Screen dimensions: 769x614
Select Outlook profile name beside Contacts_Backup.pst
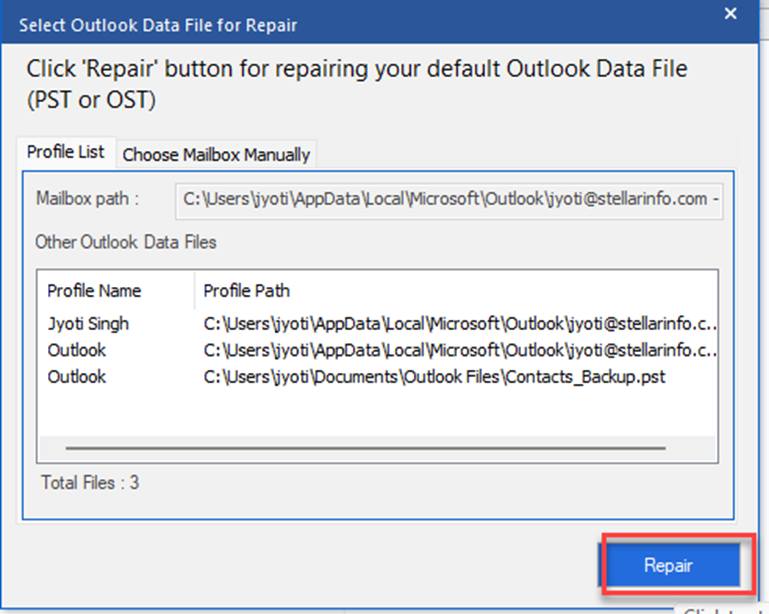click(x=76, y=377)
